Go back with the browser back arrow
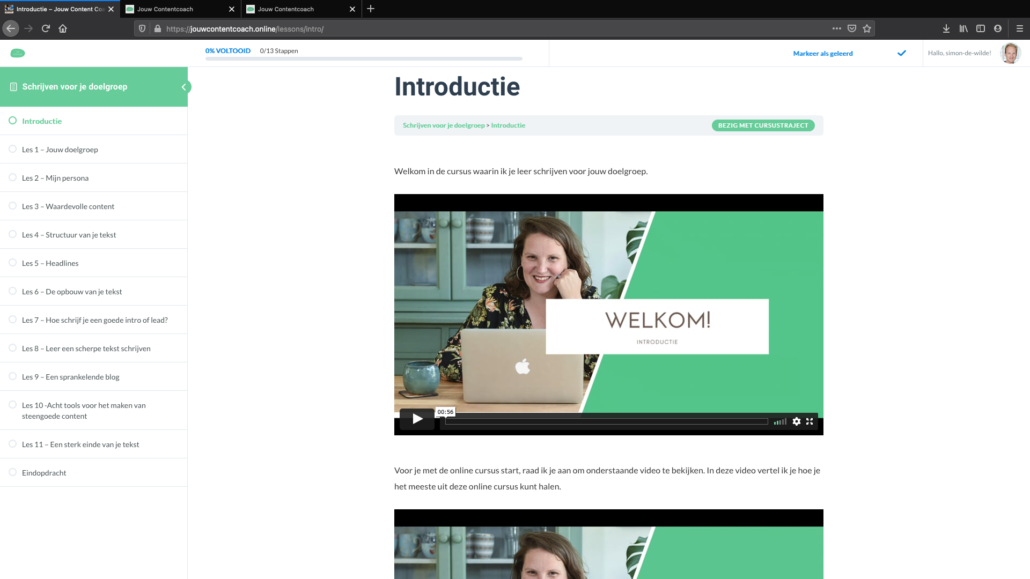 pyautogui.click(x=11, y=28)
